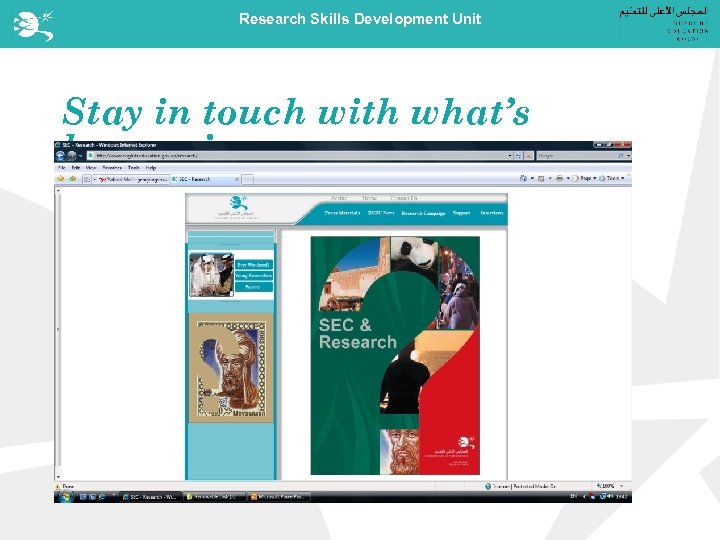Open the Home button dropdown arrow
Viewport: 720px width, 540px height.
point(532,178)
